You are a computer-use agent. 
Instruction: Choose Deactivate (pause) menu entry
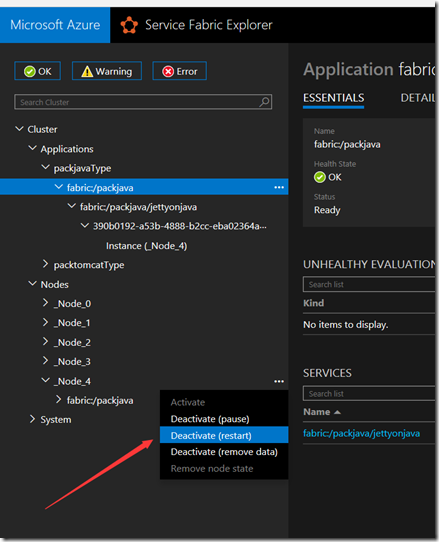click(224, 419)
